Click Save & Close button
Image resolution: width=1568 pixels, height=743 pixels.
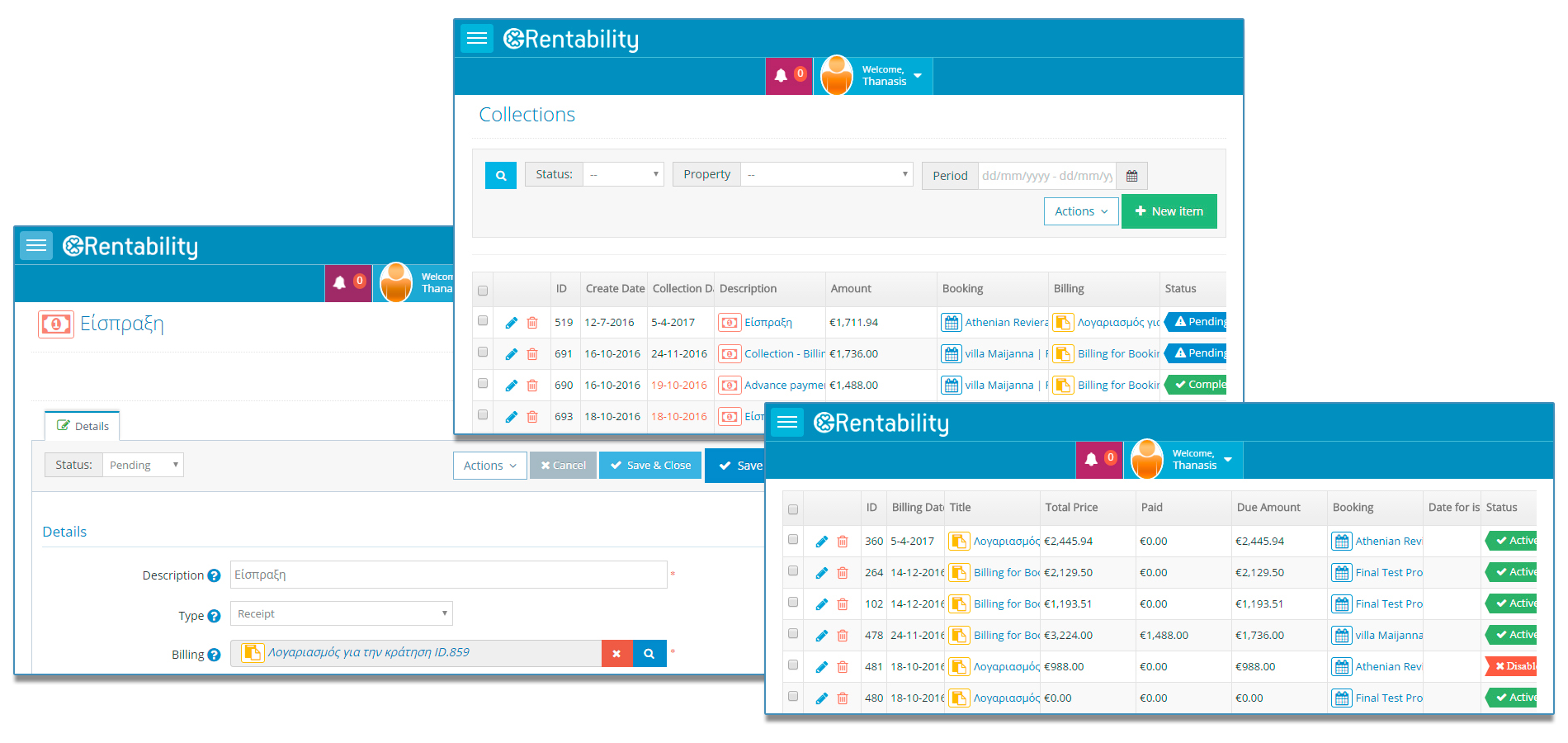pyautogui.click(x=650, y=466)
